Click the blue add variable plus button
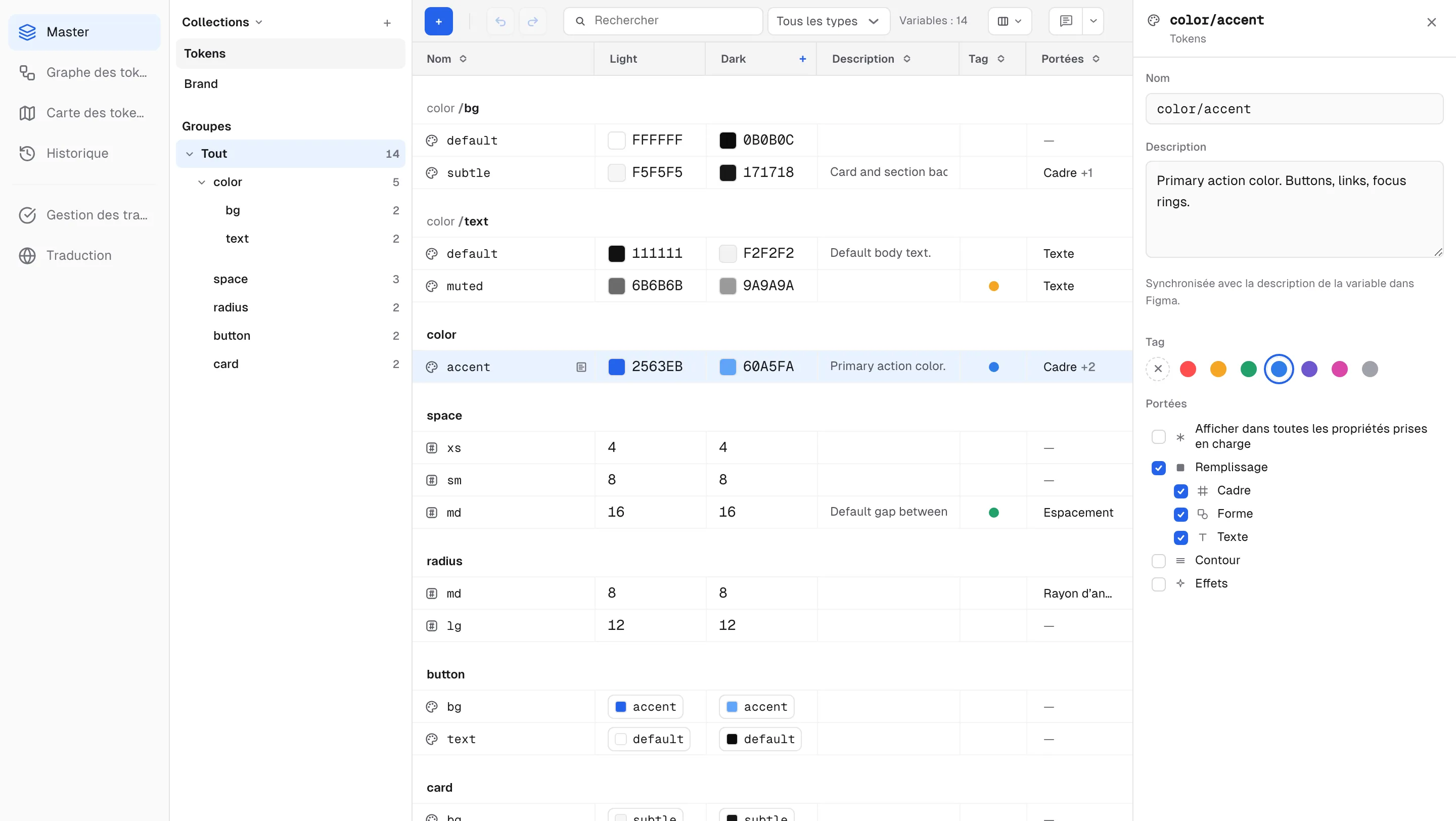The height and width of the screenshot is (821, 1456). (439, 21)
